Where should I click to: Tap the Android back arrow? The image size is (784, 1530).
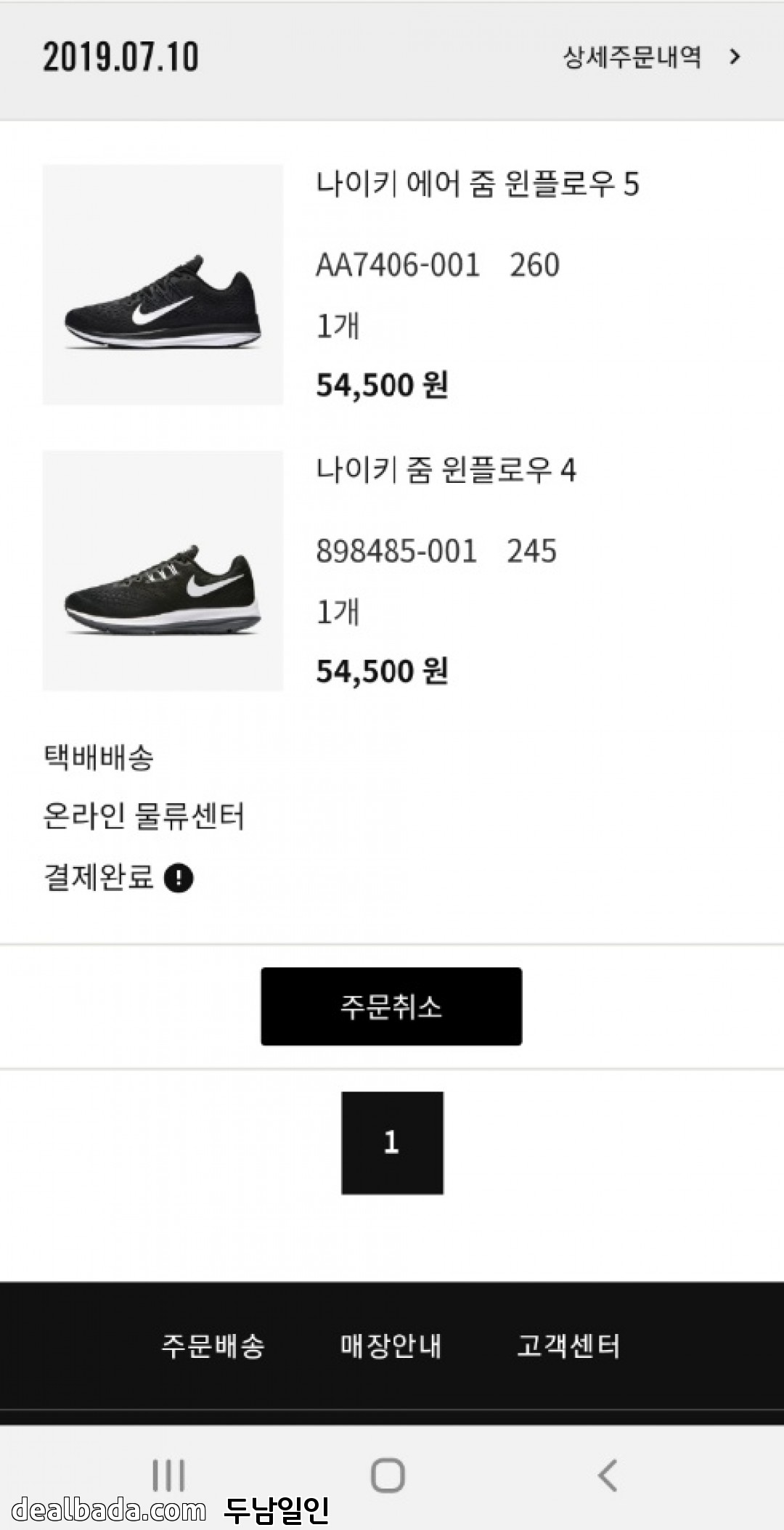pos(607,1475)
